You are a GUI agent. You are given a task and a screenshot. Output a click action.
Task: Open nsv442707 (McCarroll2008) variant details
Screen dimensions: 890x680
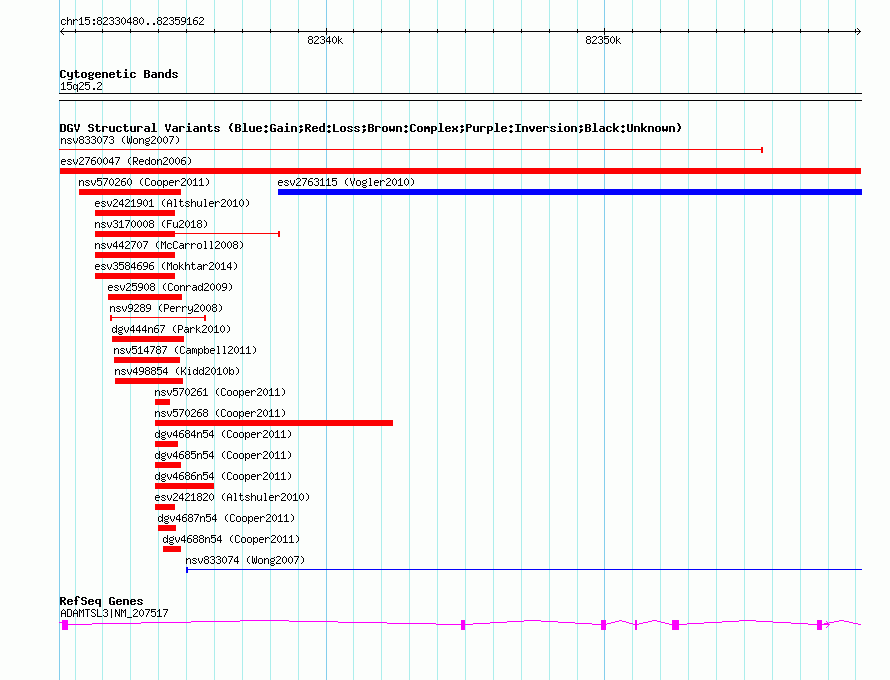point(169,245)
